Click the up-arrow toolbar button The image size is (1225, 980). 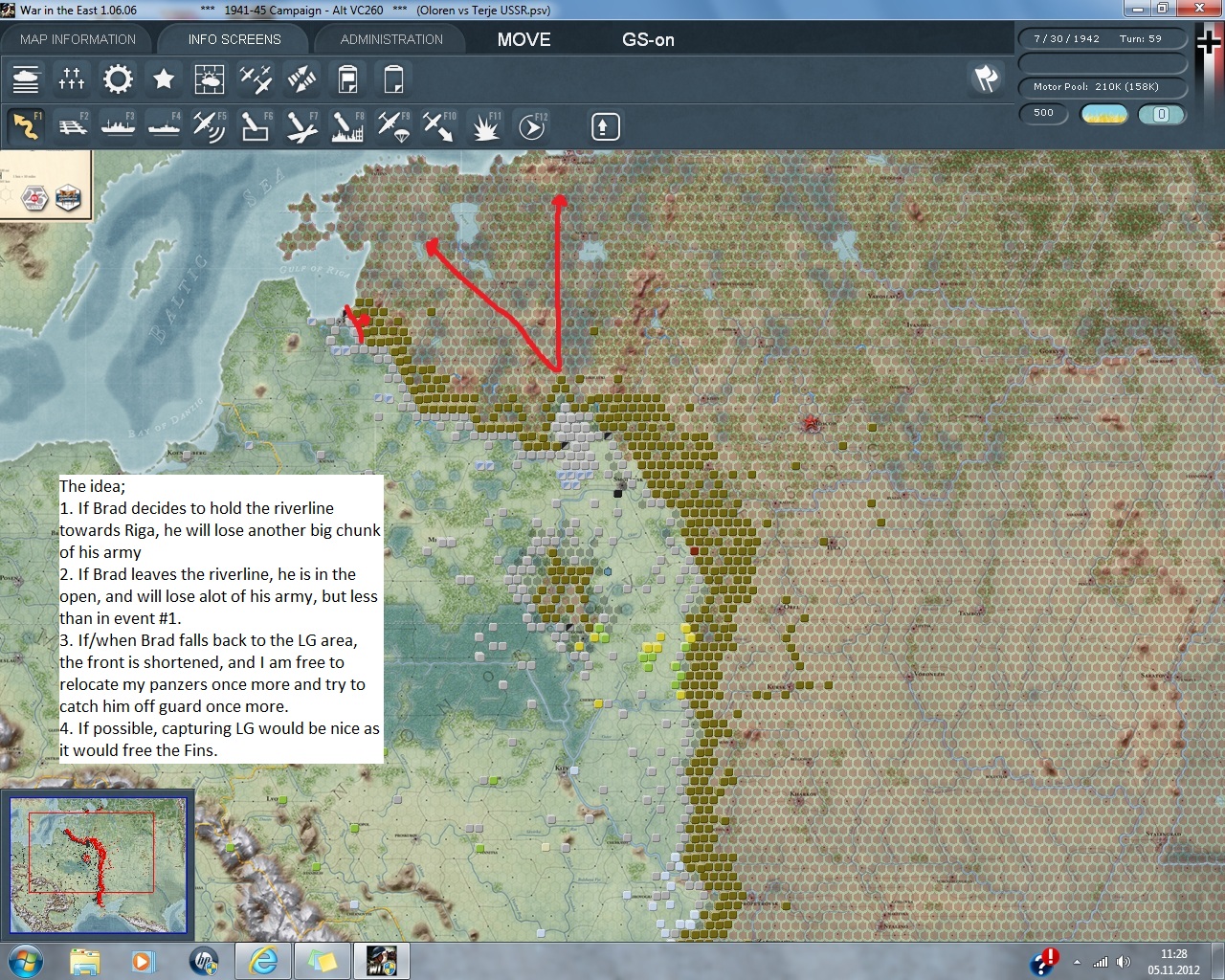[606, 126]
